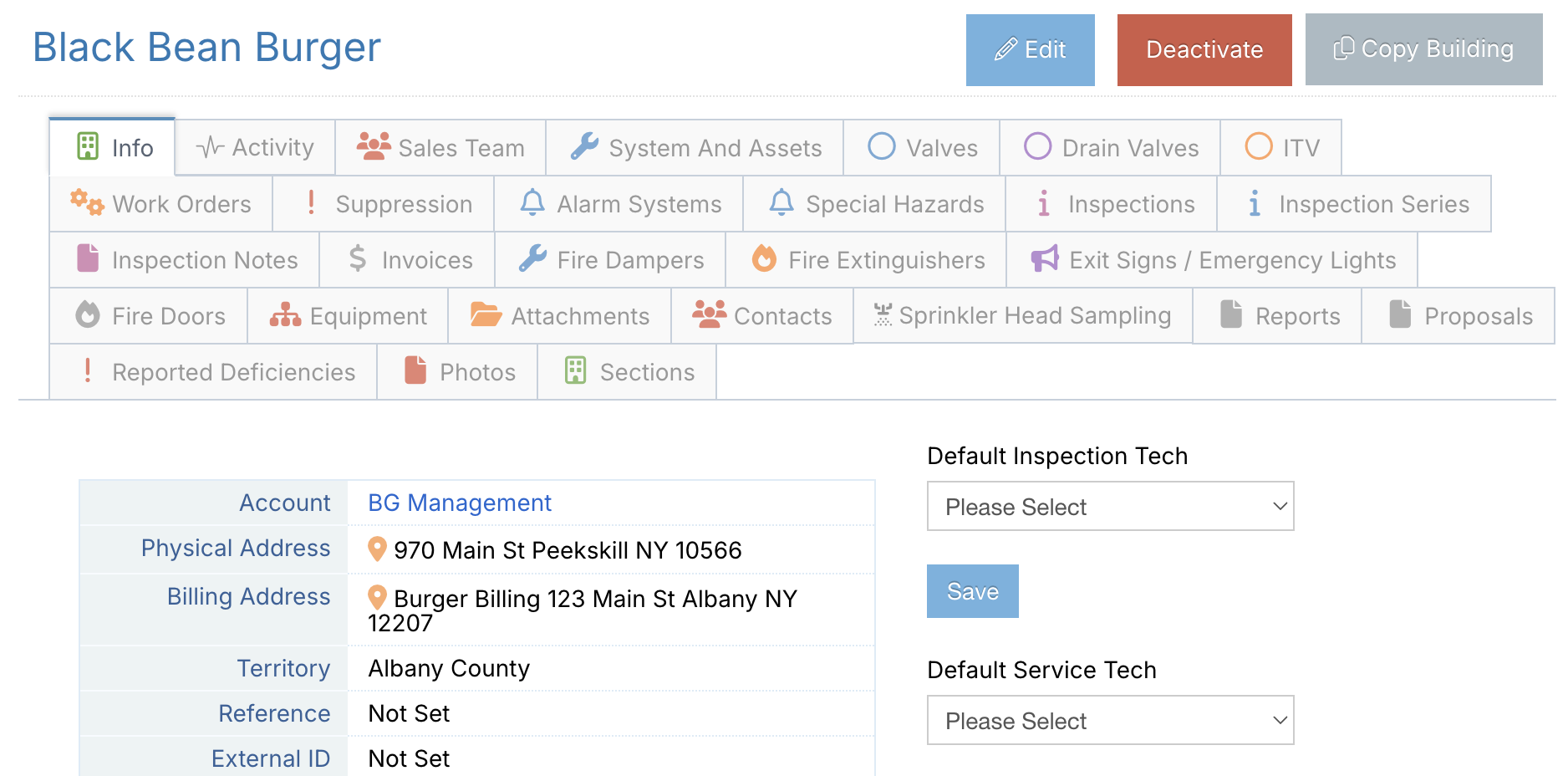Click the people icon on Sales Team tab
Viewport: 1568px width, 776px height.
click(x=374, y=146)
